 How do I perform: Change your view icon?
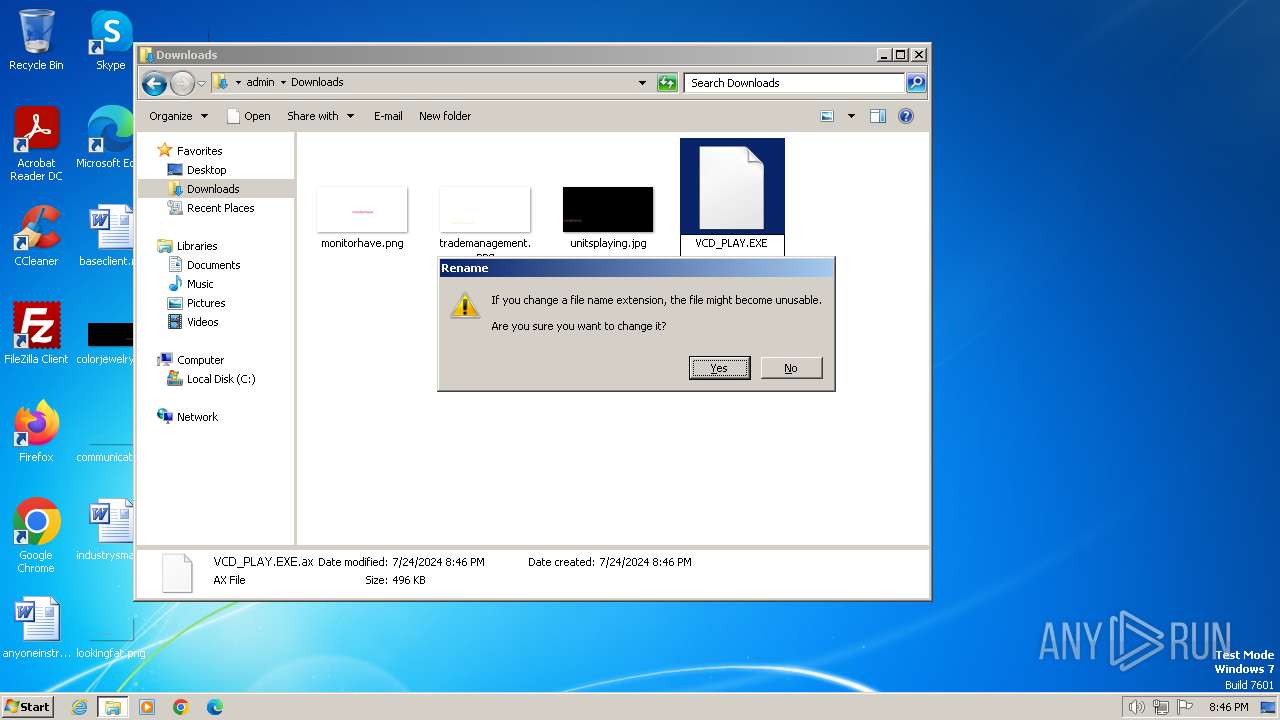tap(827, 116)
